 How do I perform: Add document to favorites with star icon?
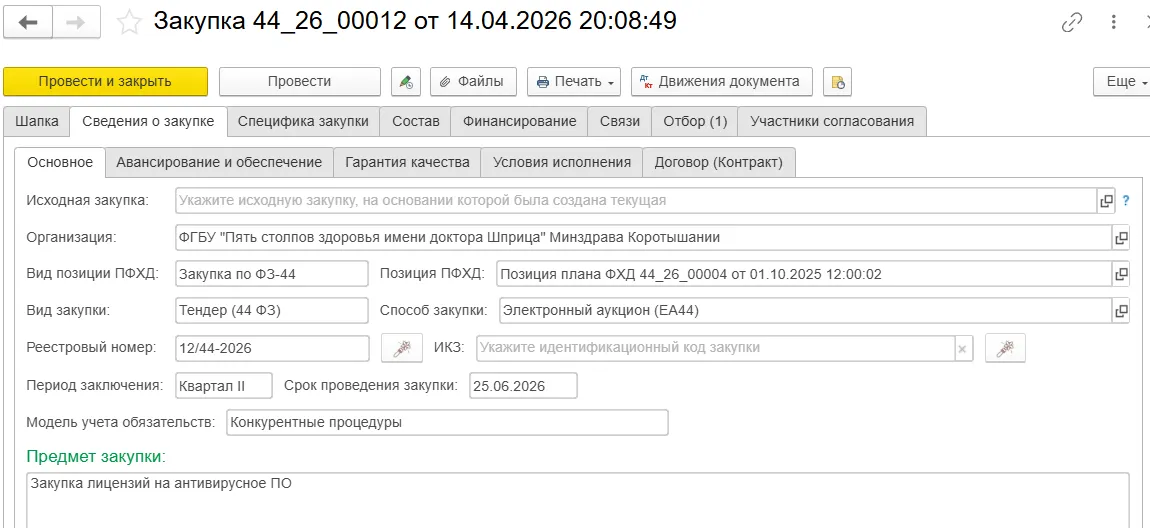pyautogui.click(x=129, y=23)
